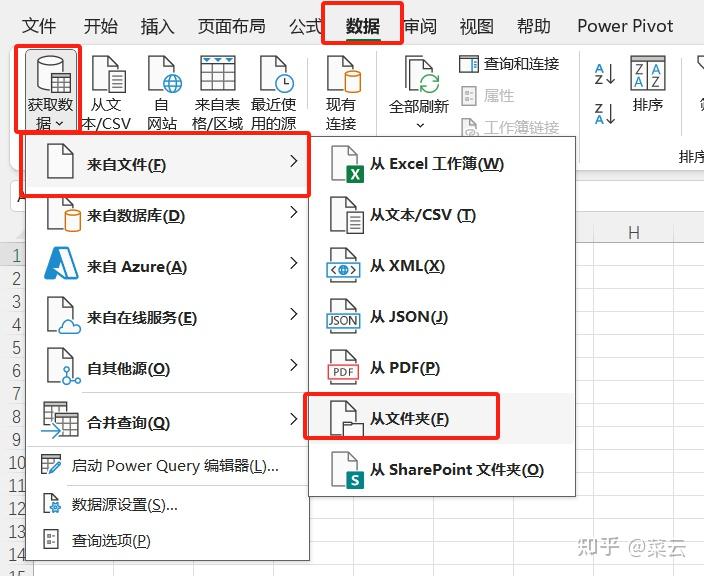Switch to Power Pivot tab
Viewport: 704px width, 576px height.
(625, 26)
